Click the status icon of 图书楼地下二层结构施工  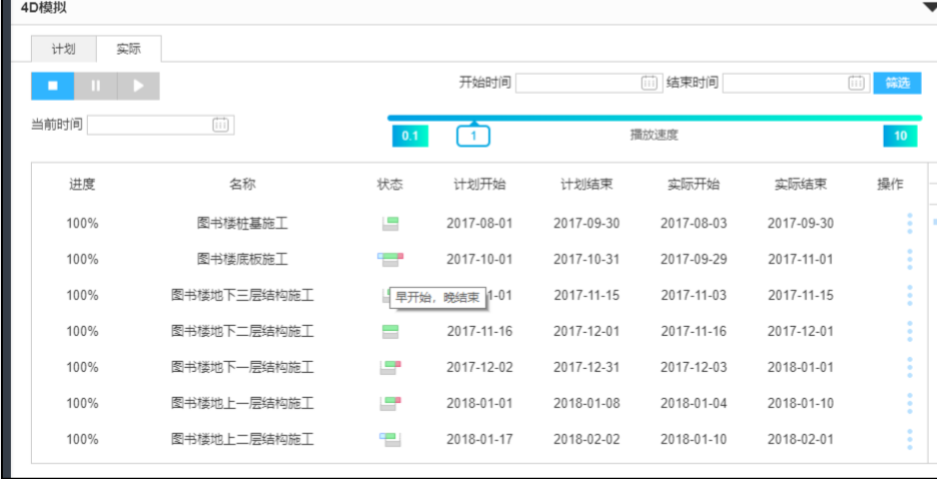[390, 331]
